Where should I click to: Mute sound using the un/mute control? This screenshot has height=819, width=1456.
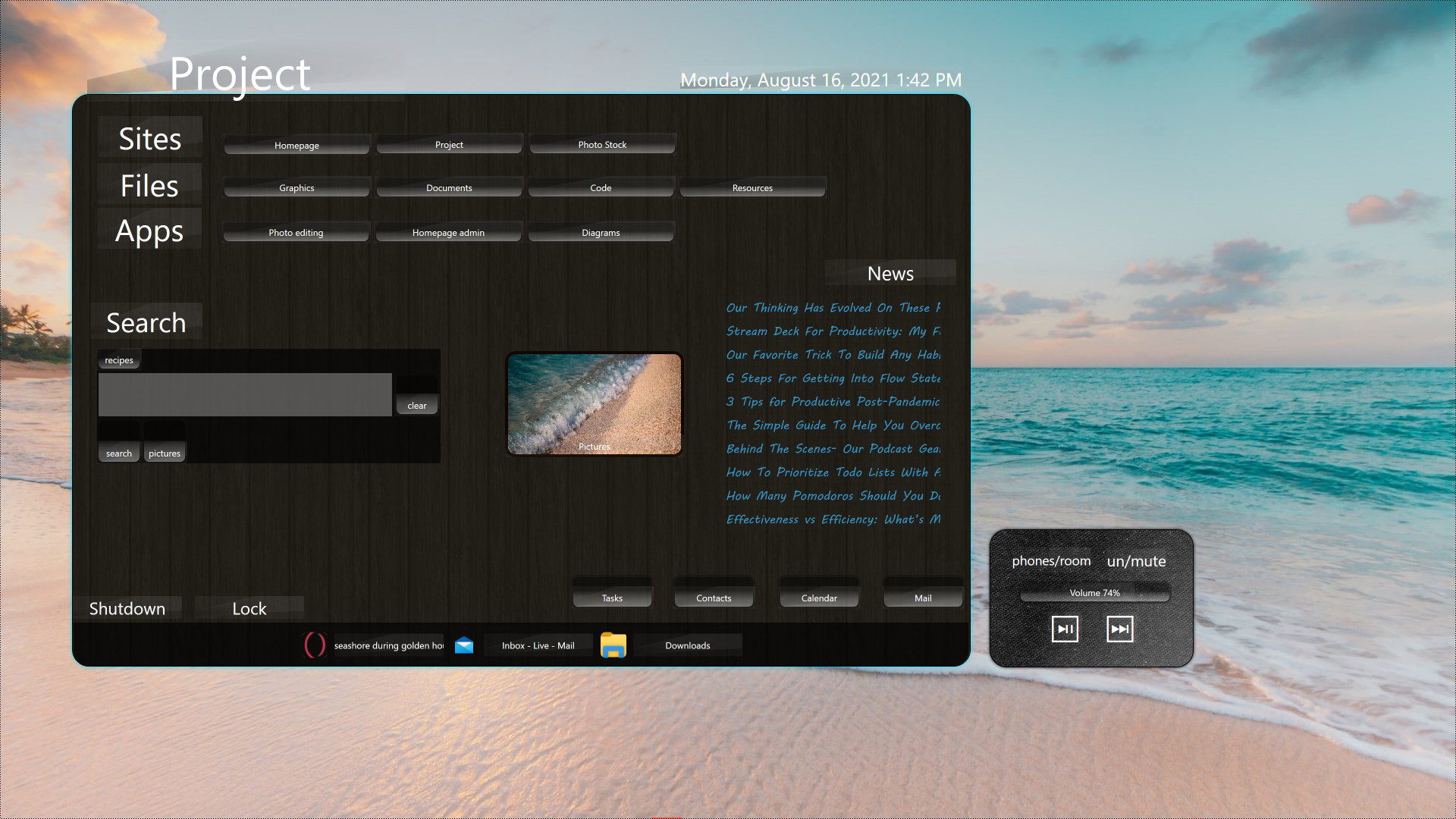[1136, 561]
